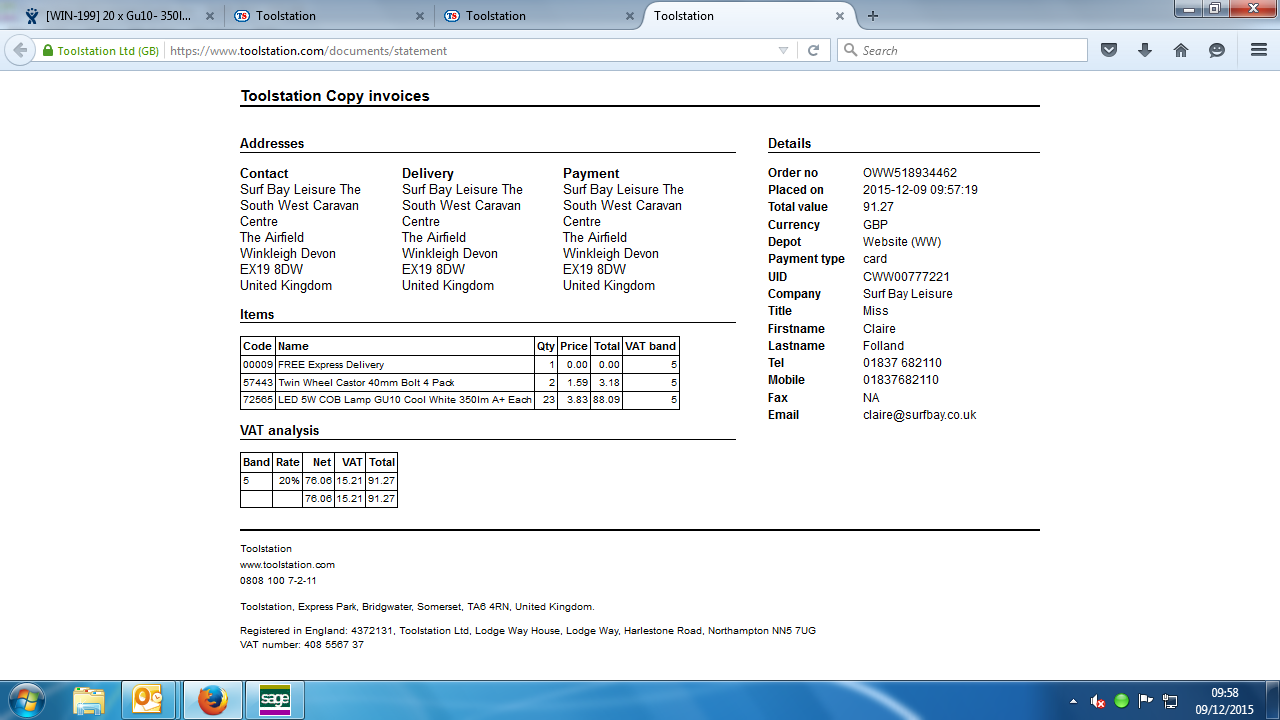Open a new browser tab

[x=873, y=16]
